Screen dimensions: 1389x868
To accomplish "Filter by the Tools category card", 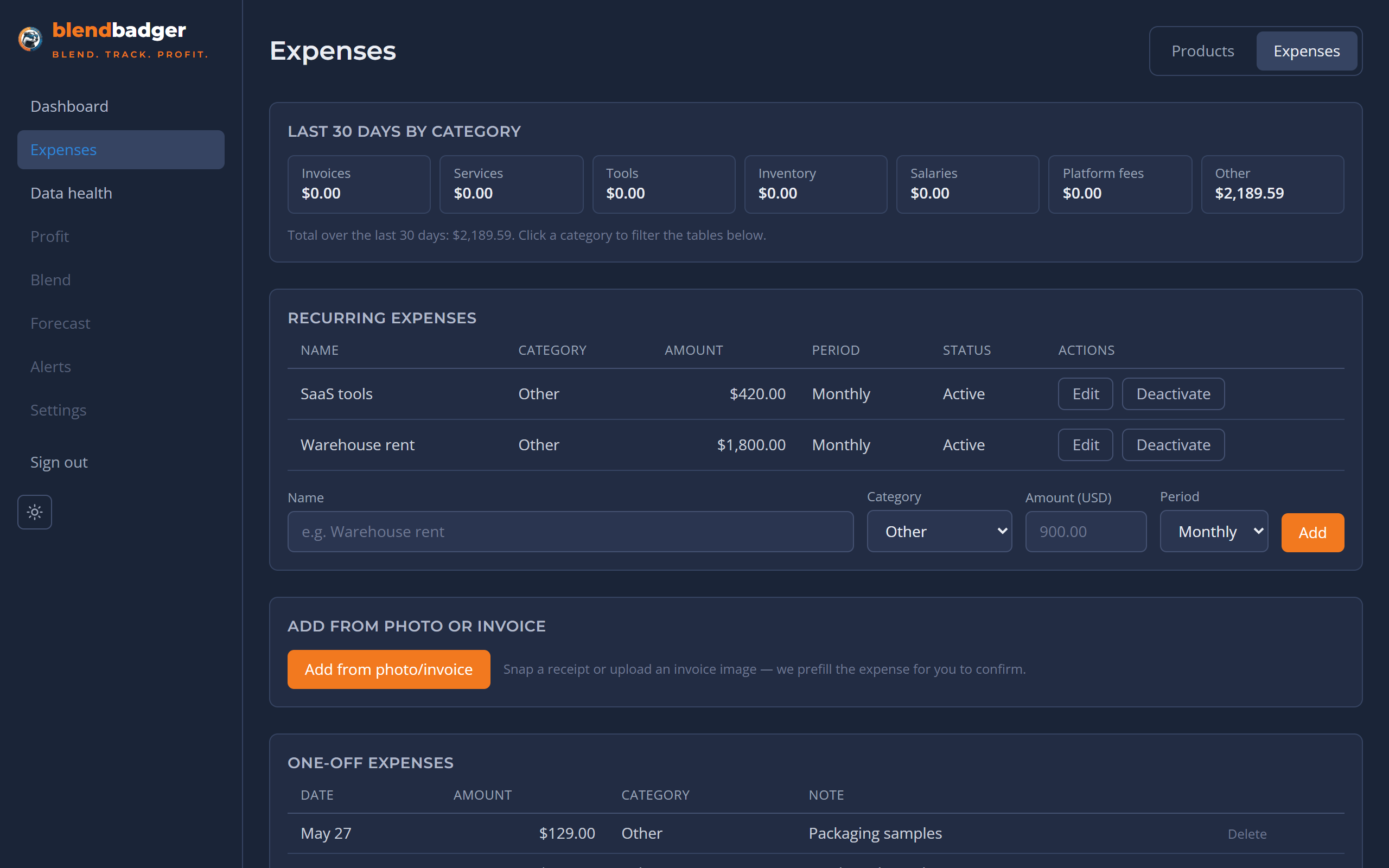I will click(664, 184).
